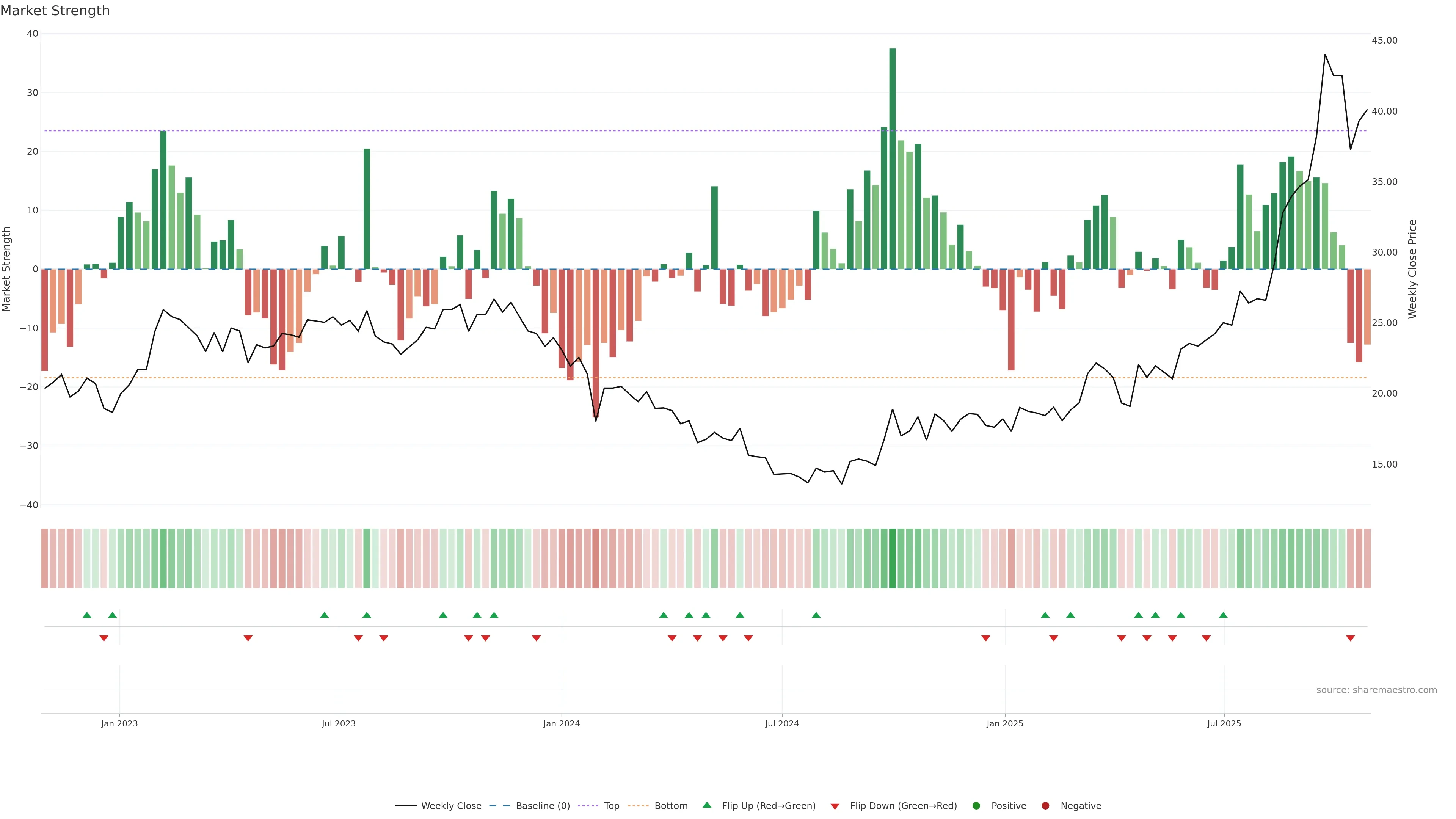
Task: Click the Jan 2023 axis label
Action: pyautogui.click(x=119, y=723)
